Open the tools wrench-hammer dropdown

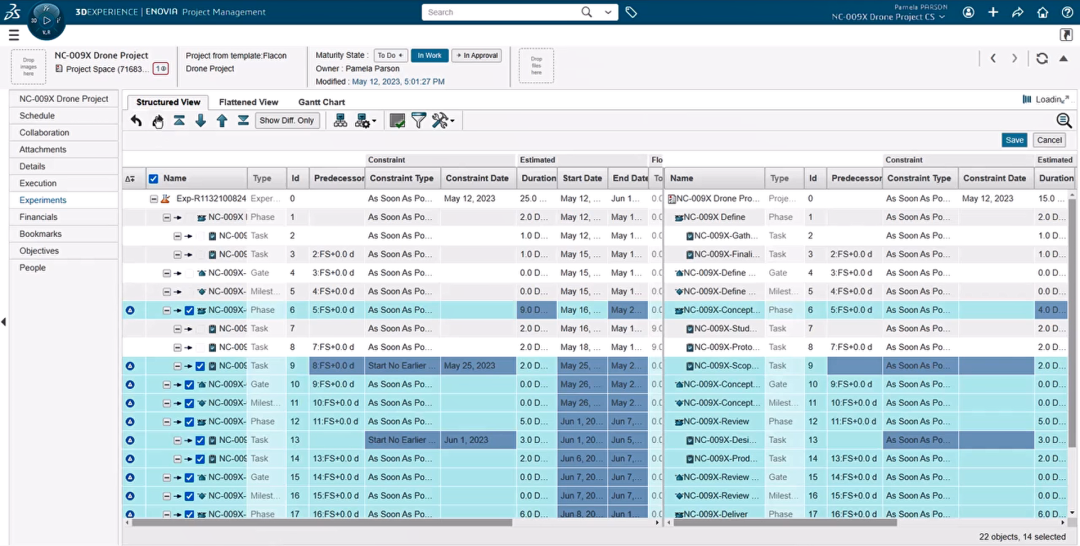442,120
